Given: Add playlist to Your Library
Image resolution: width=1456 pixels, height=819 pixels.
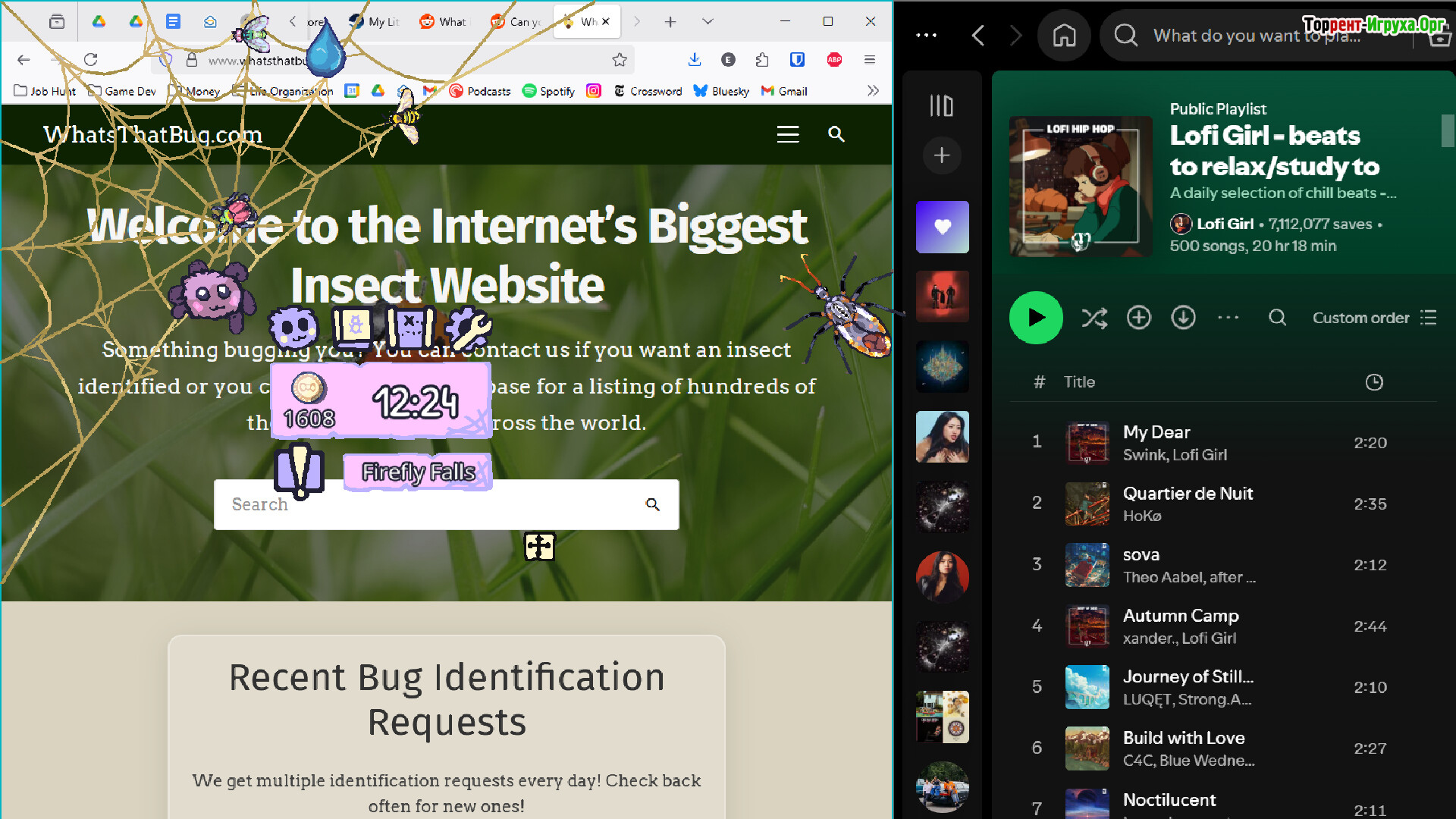Looking at the screenshot, I should [1138, 318].
